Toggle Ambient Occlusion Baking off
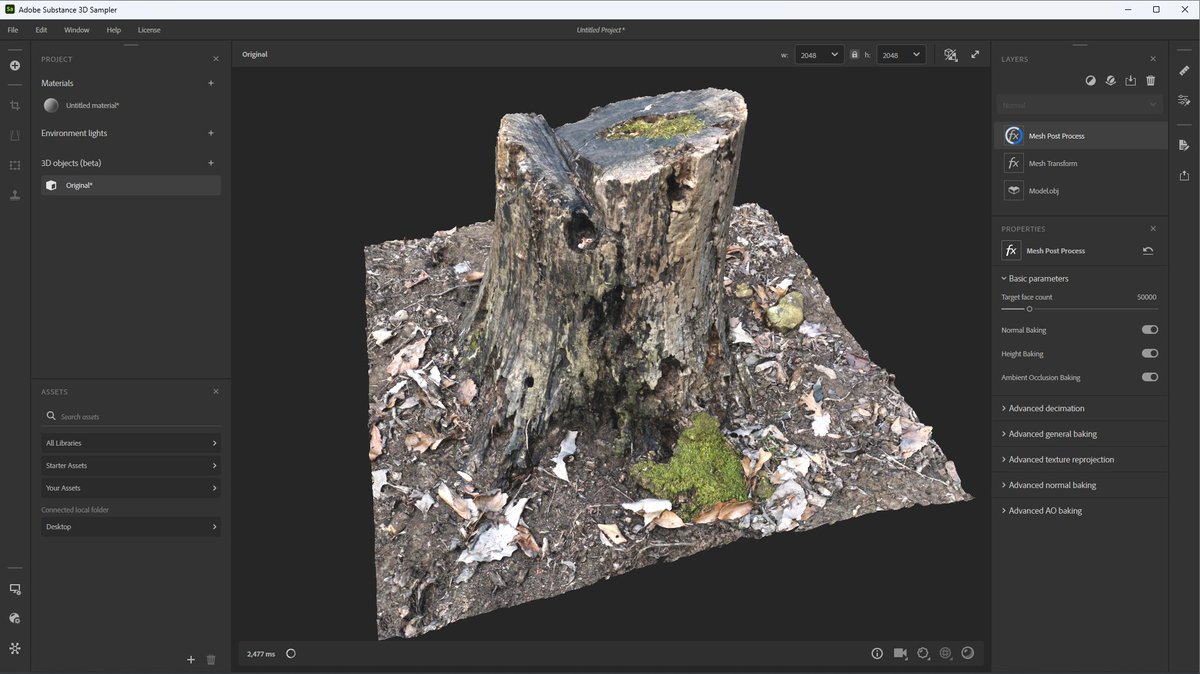 [x=1149, y=378]
